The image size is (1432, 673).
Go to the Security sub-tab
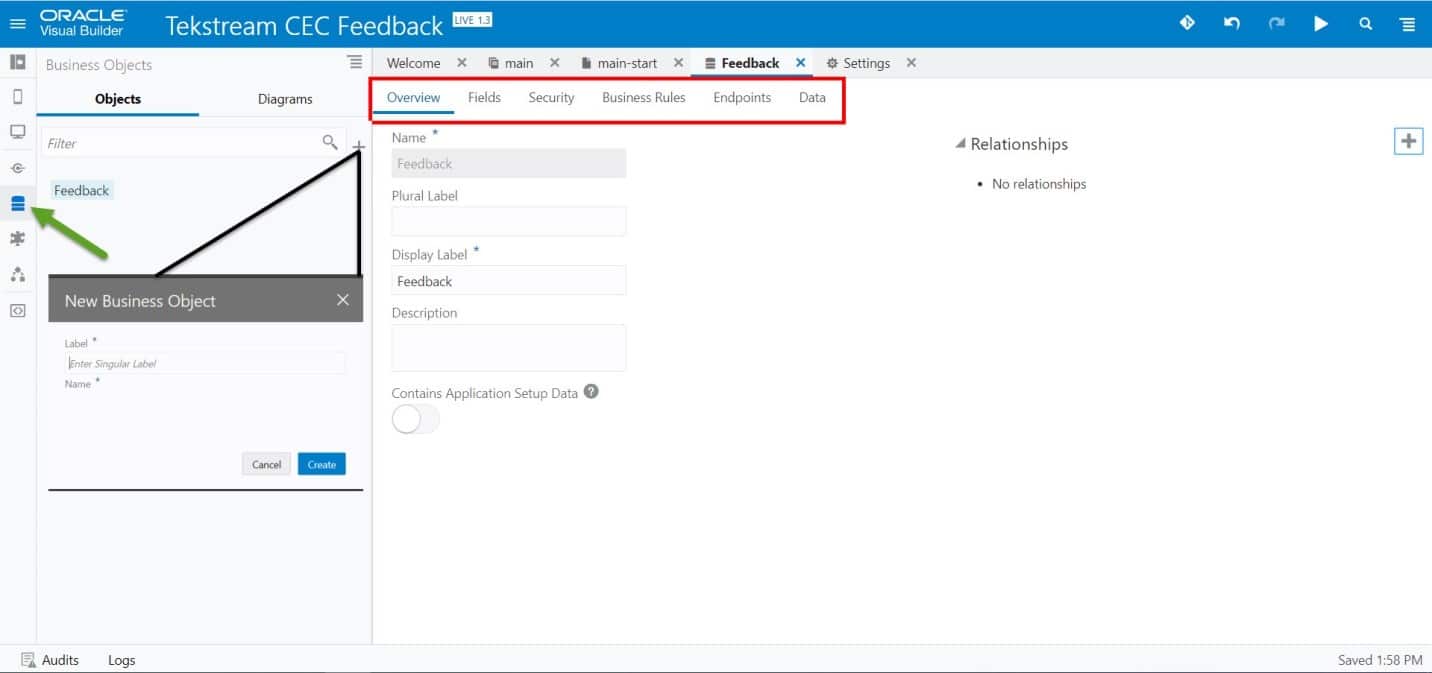[551, 97]
